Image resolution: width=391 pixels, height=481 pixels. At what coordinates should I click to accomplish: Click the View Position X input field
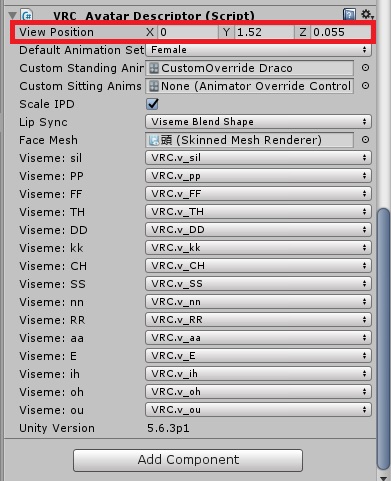[188, 32]
